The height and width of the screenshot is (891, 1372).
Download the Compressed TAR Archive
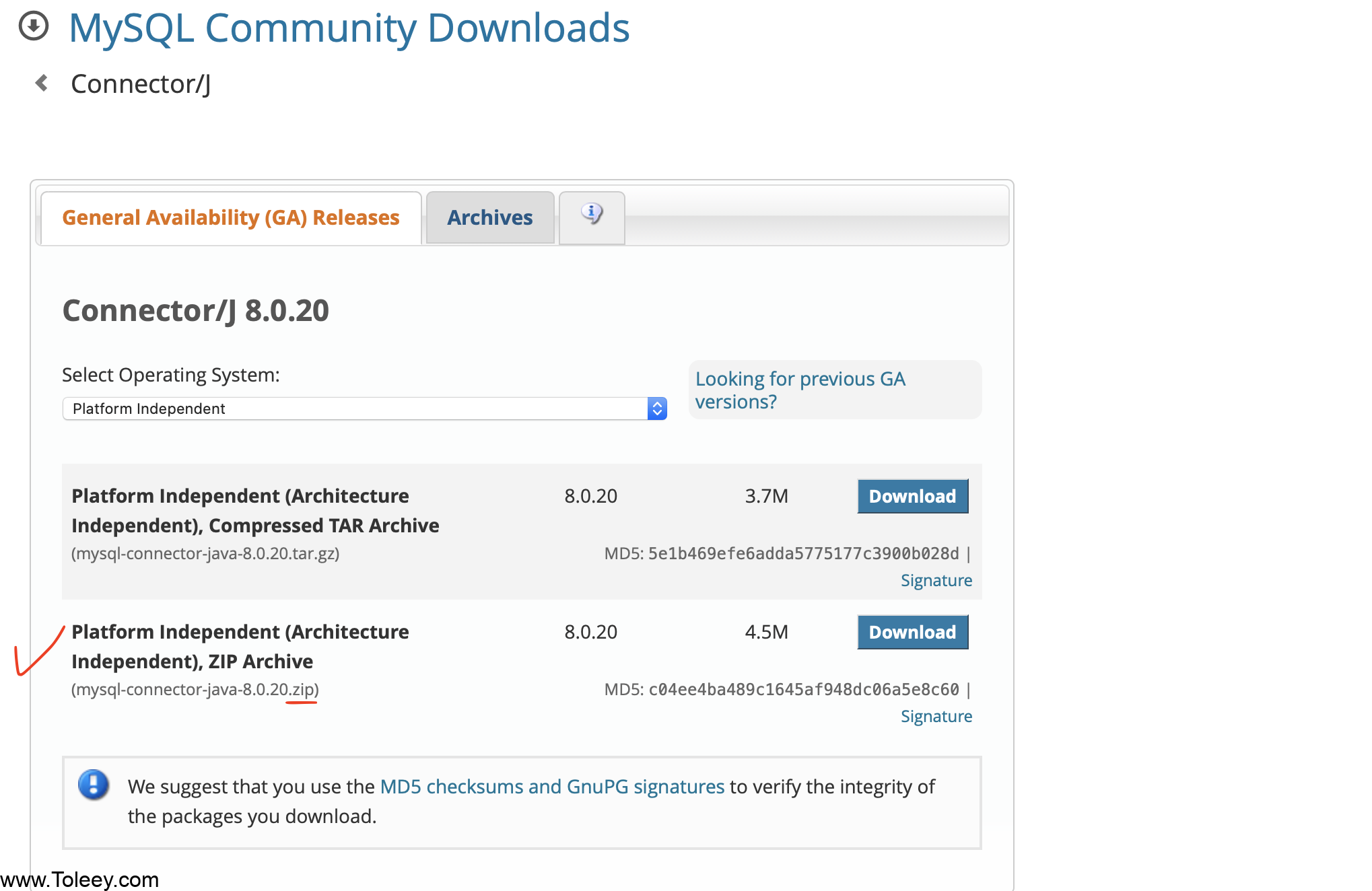pos(912,496)
